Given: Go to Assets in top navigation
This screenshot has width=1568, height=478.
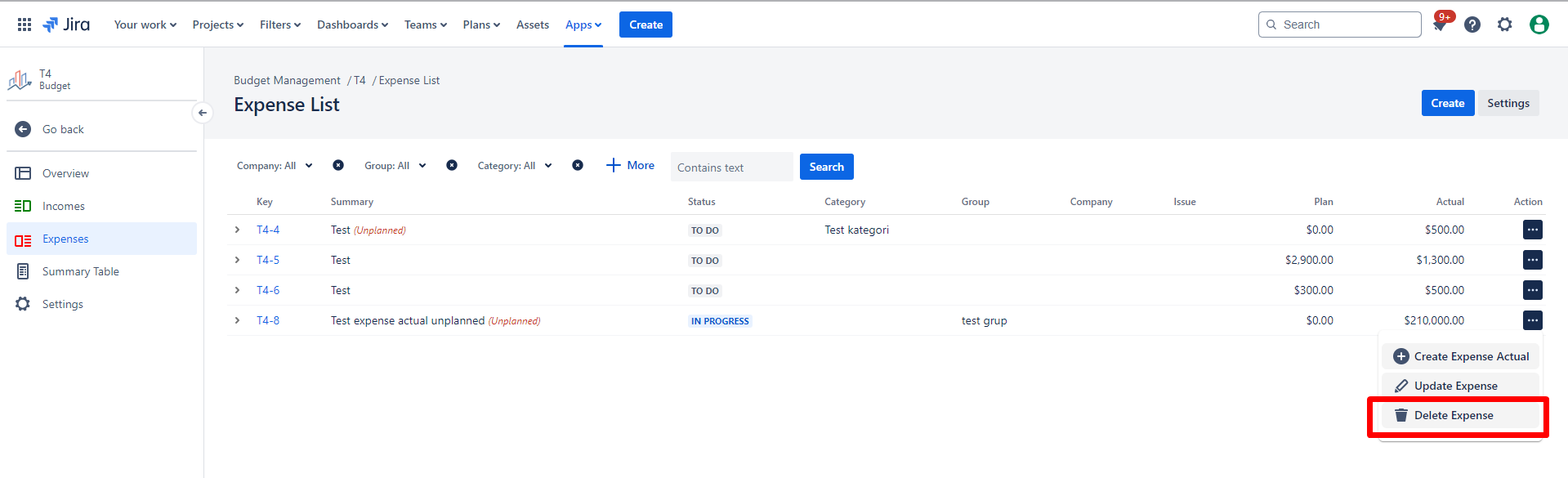Looking at the screenshot, I should point(533,25).
